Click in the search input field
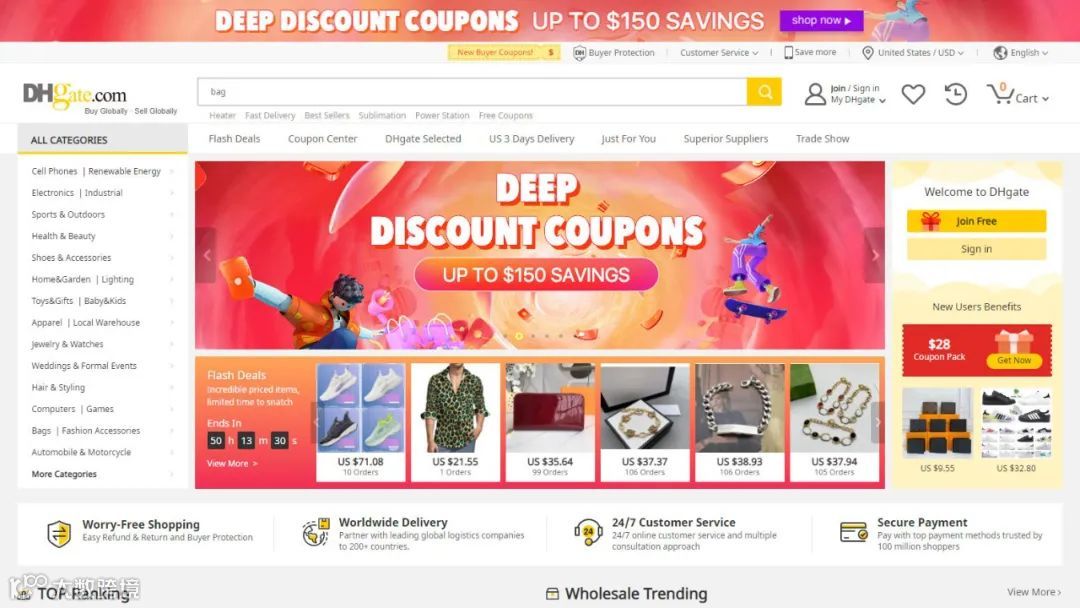 (x=472, y=92)
